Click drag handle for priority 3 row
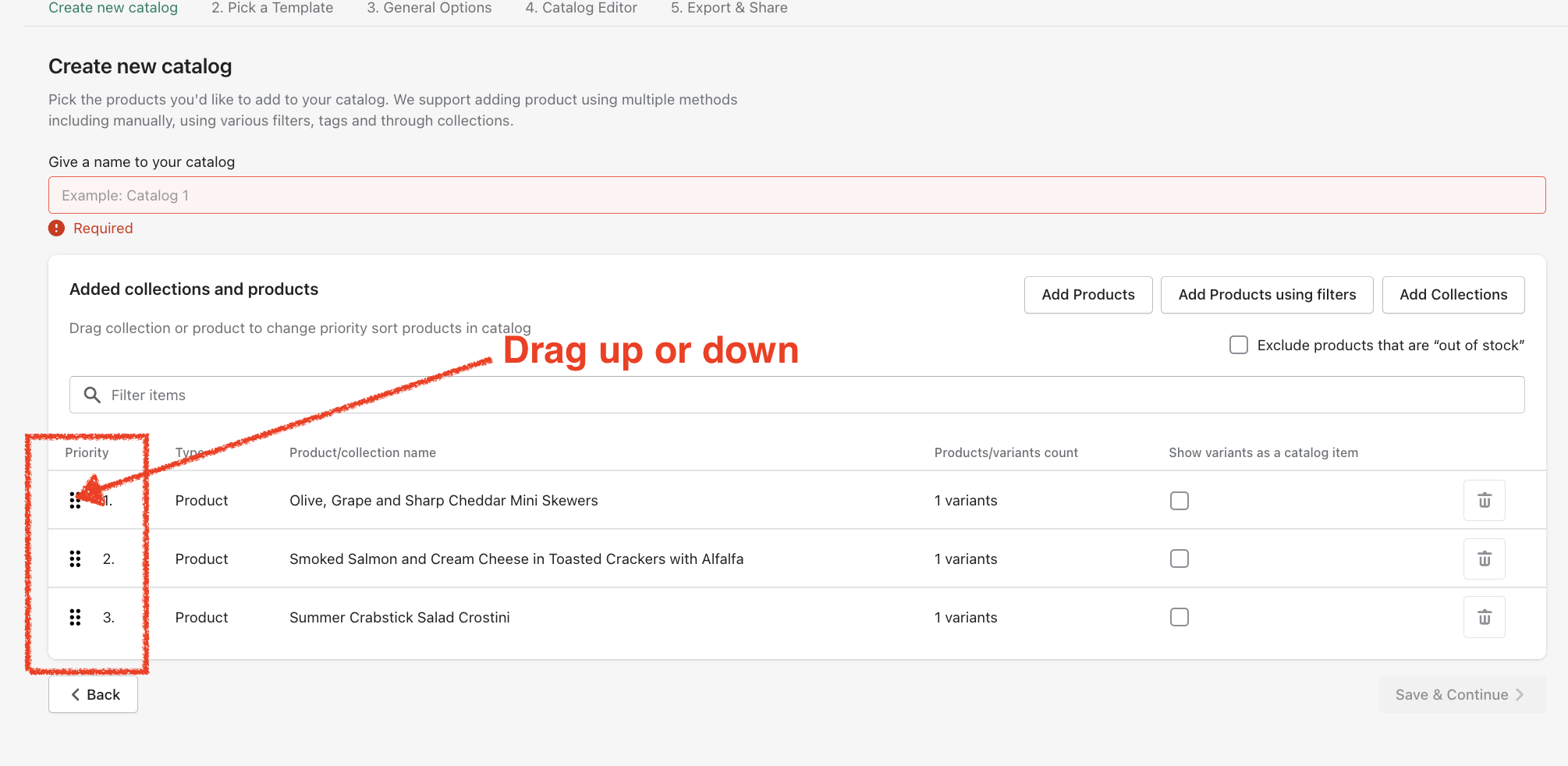The width and height of the screenshot is (1568, 766). coord(75,617)
